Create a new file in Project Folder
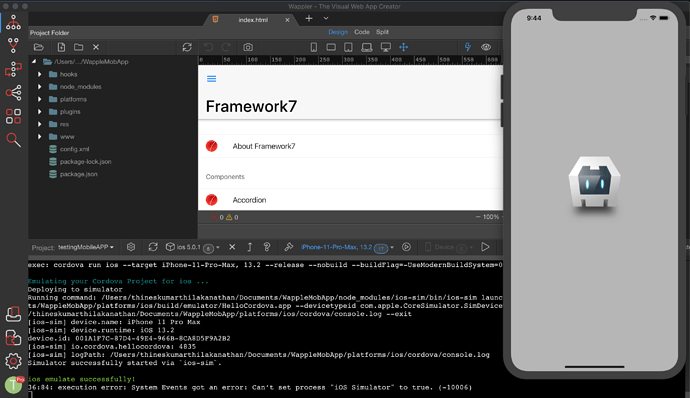The image size is (690, 398). pyautogui.click(x=61, y=47)
